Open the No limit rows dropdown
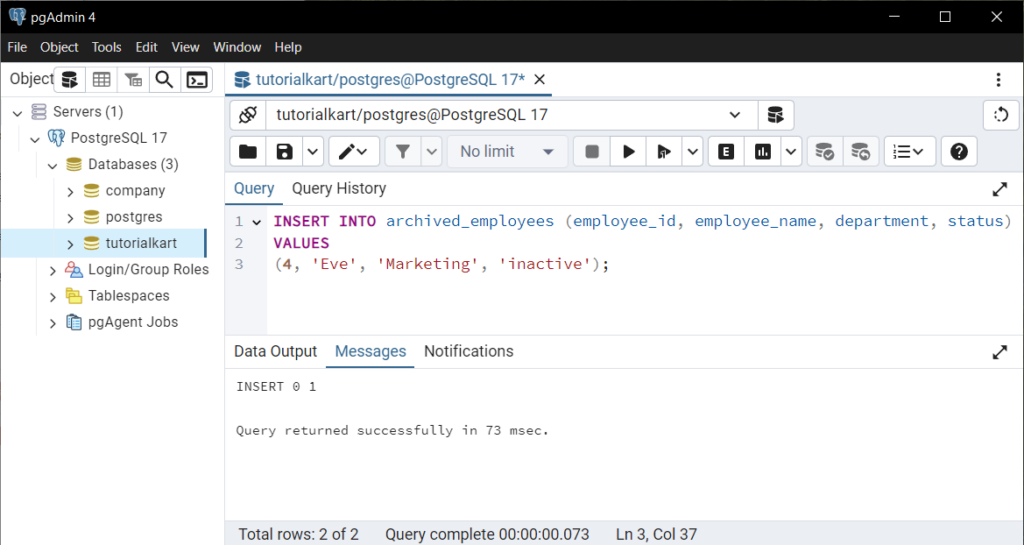Image resolution: width=1024 pixels, height=545 pixels. click(507, 152)
